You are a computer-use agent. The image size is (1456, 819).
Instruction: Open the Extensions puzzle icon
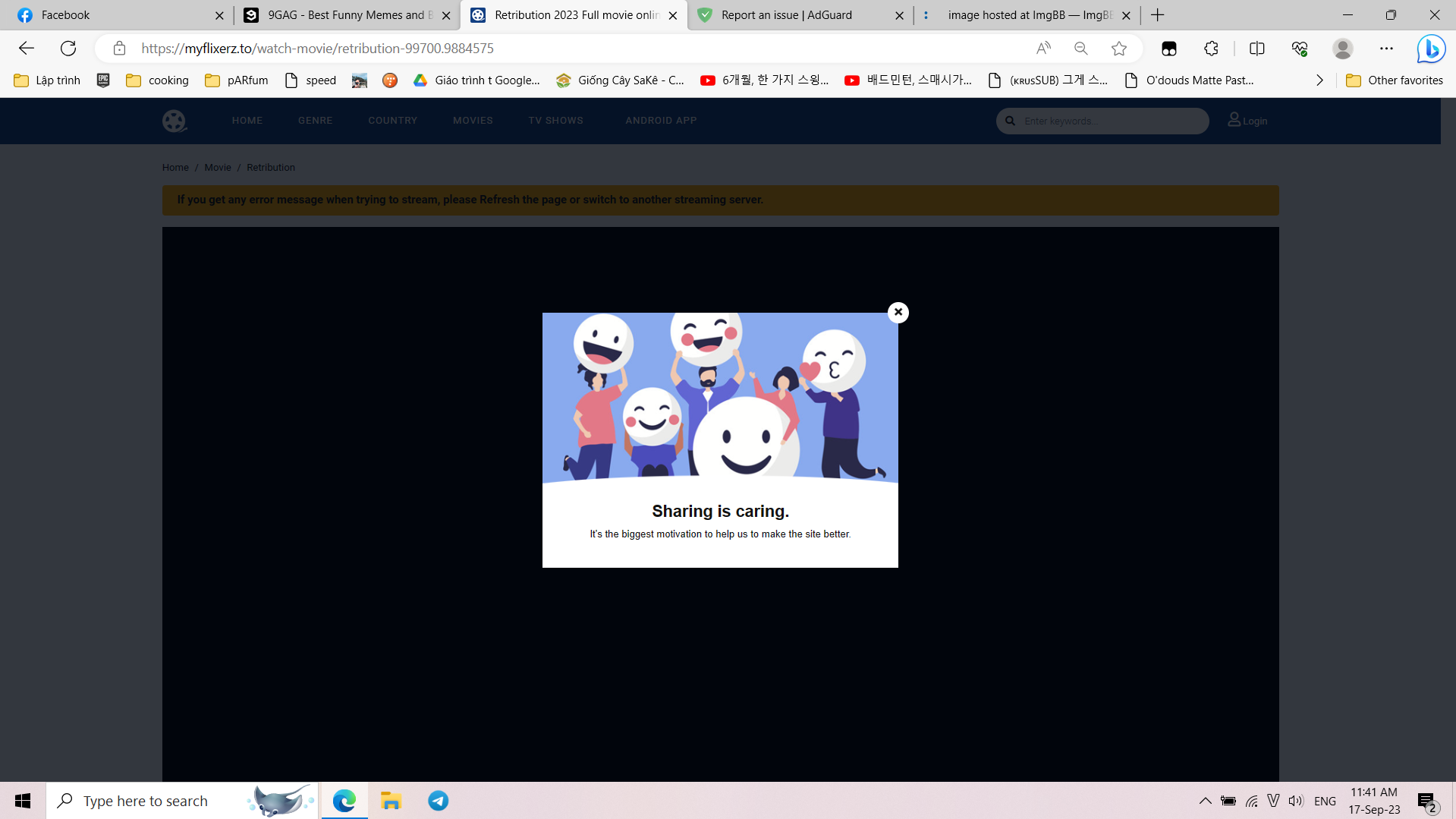1211,48
